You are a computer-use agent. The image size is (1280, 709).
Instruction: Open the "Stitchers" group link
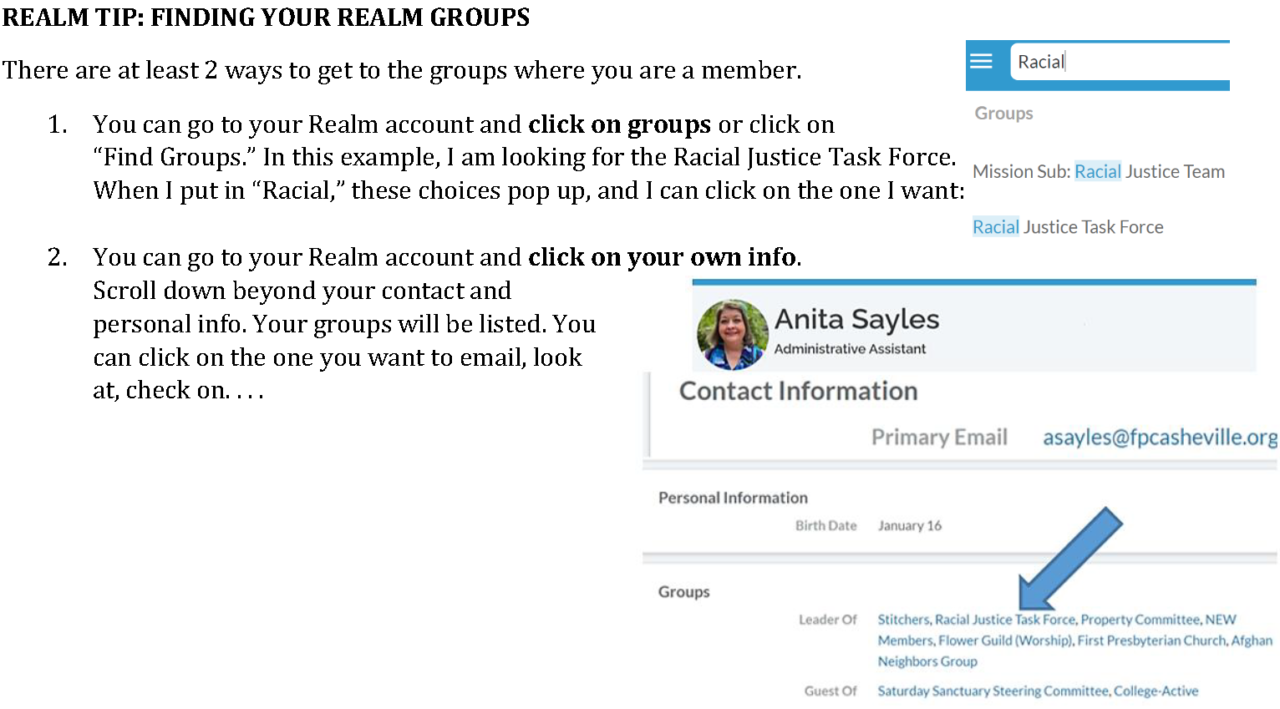[x=904, y=620]
